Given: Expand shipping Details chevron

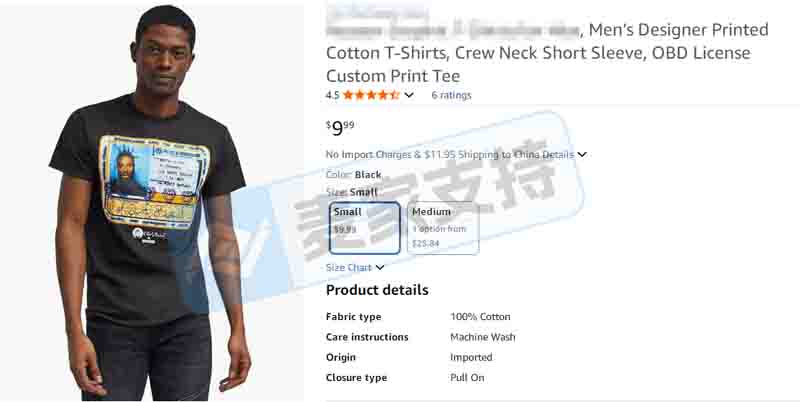Looking at the screenshot, I should click(582, 155).
